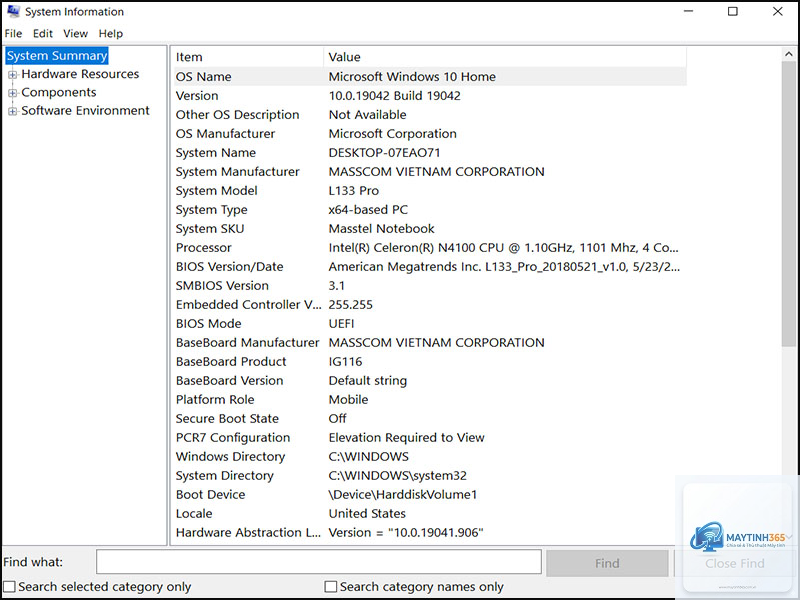Select the BIOS Mode item
This screenshot has width=800, height=600.
tap(208, 323)
